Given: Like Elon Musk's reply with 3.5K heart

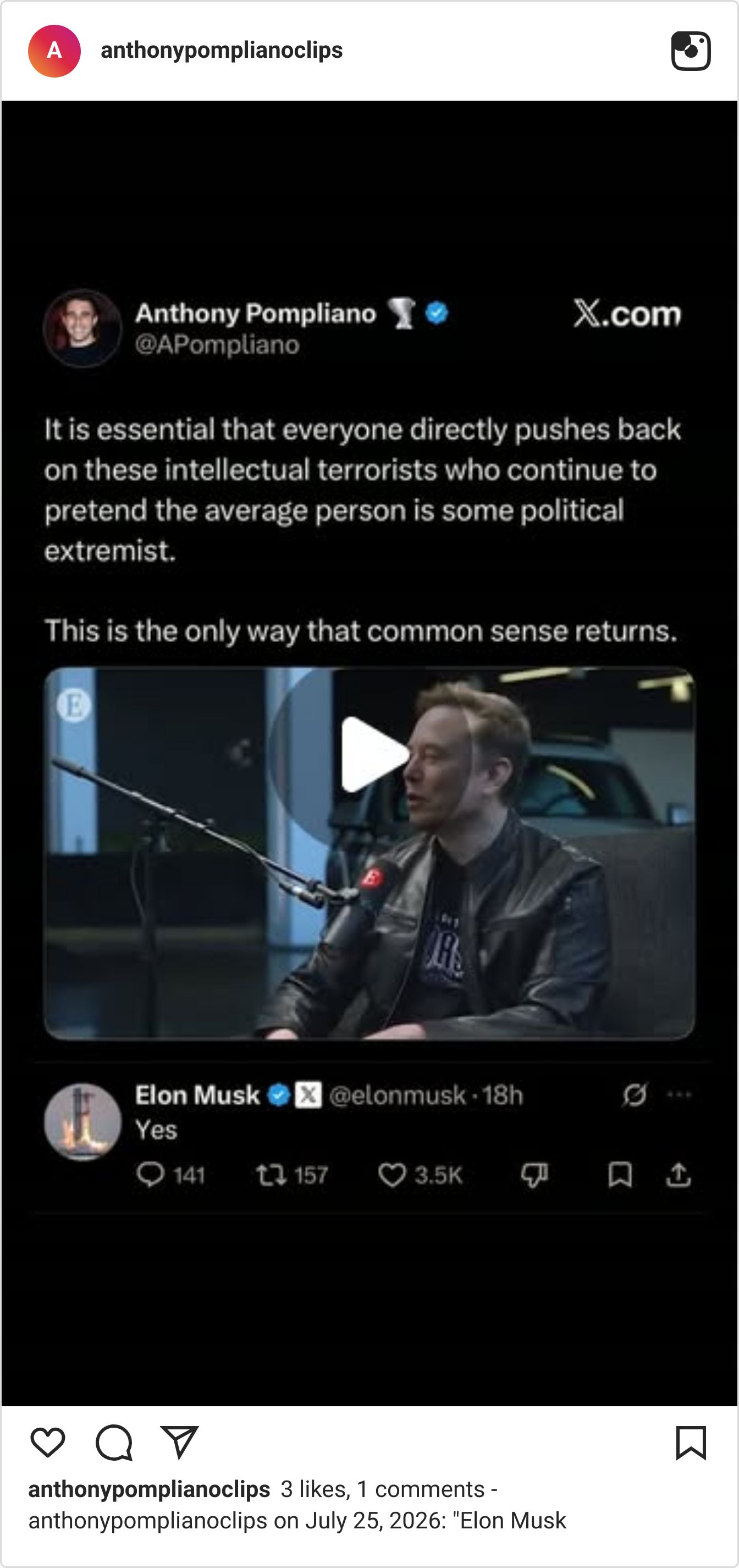Looking at the screenshot, I should tap(391, 1175).
